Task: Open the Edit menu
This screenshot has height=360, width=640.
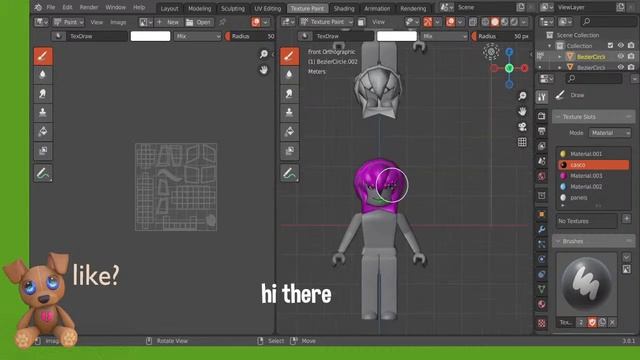Action: 67,7
